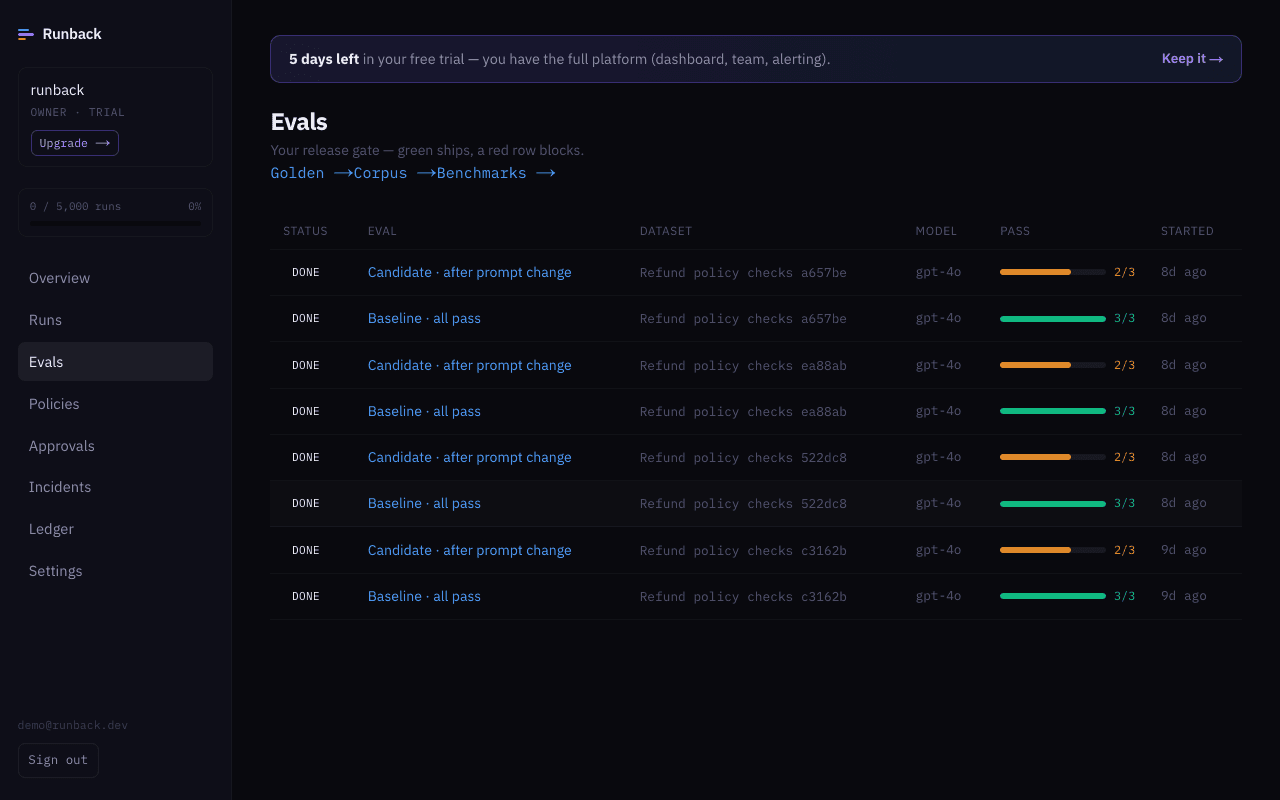
Task: Open the Overview page
Action: pos(115,278)
